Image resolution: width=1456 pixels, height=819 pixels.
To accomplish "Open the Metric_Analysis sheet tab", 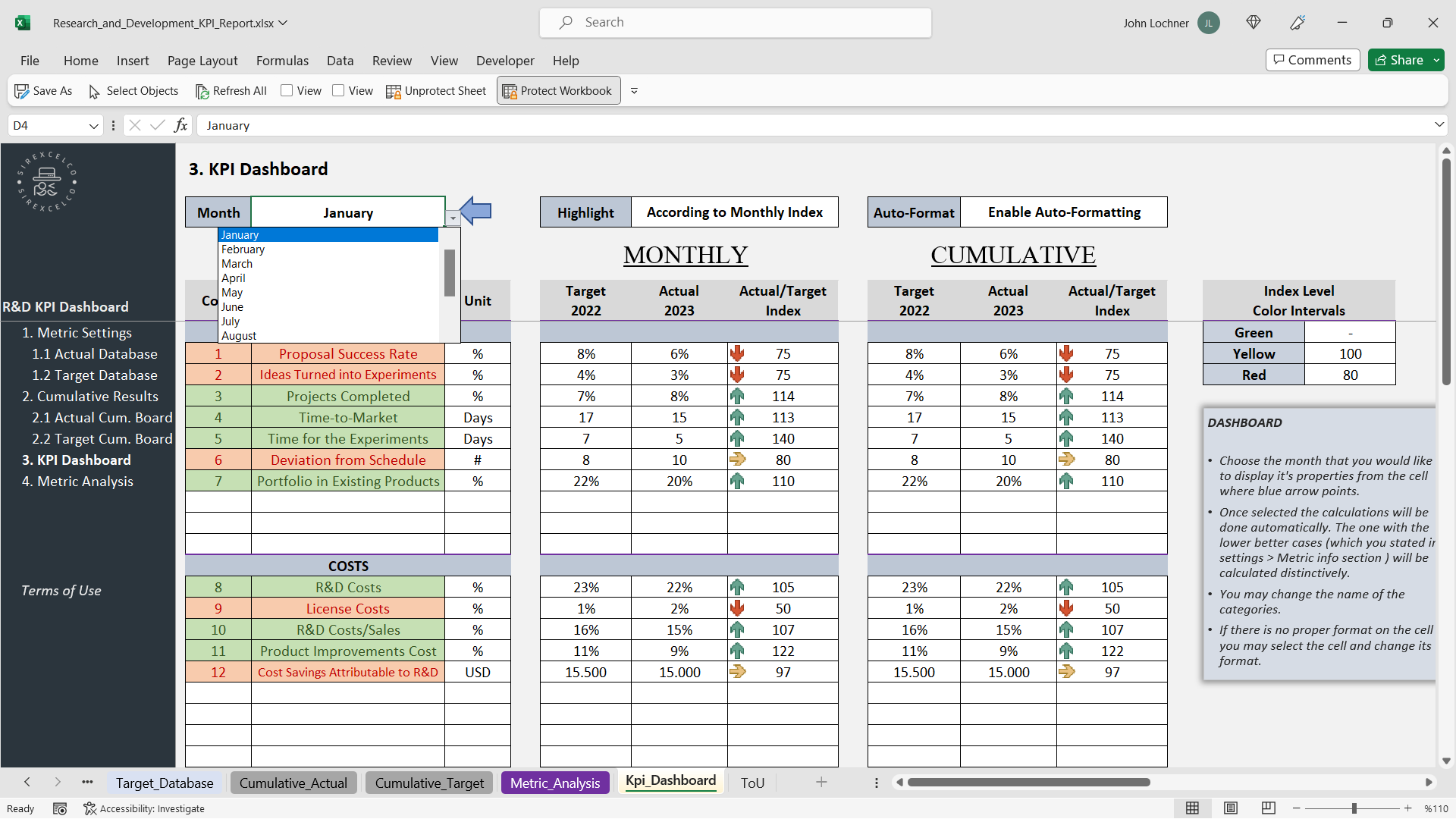I will coord(555,783).
